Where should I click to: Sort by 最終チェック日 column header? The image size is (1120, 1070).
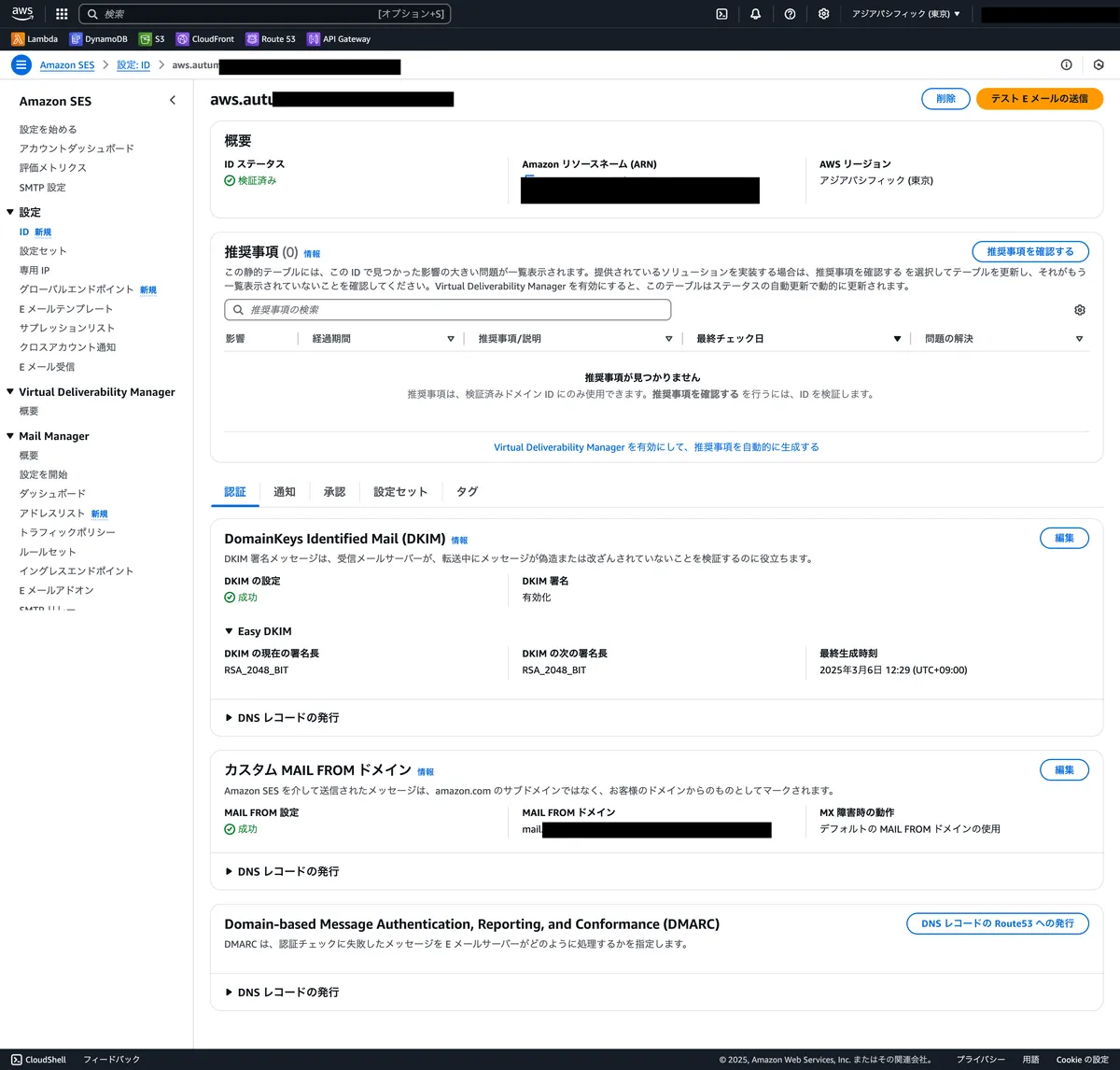click(797, 339)
